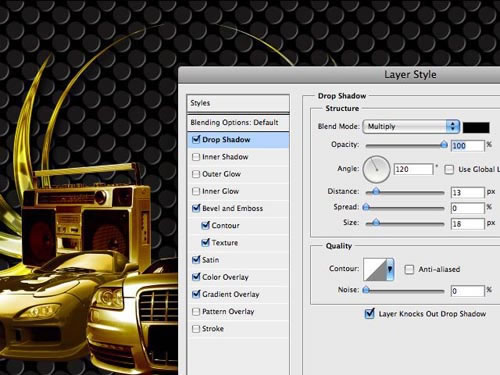The width and height of the screenshot is (500, 375).
Task: Expand the Contour preset dropdown arrow
Action: coord(390,269)
